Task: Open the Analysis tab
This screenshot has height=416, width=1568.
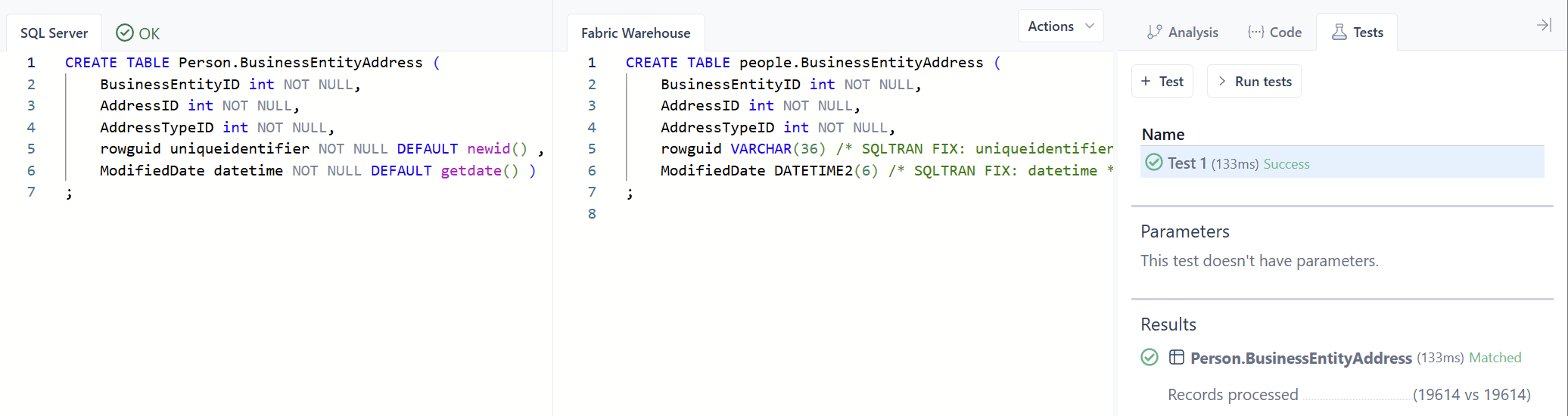Action: [1182, 33]
